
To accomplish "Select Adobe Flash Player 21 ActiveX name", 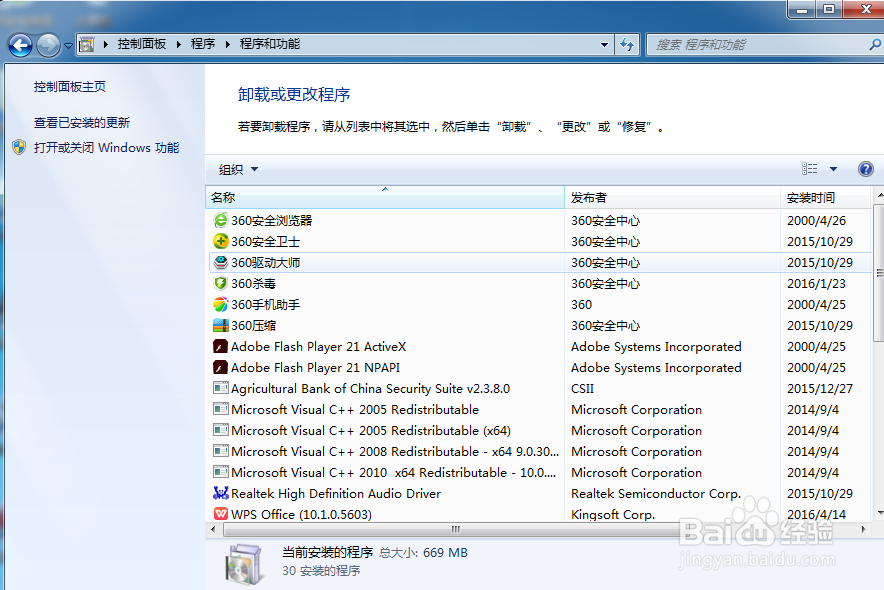I will (319, 347).
